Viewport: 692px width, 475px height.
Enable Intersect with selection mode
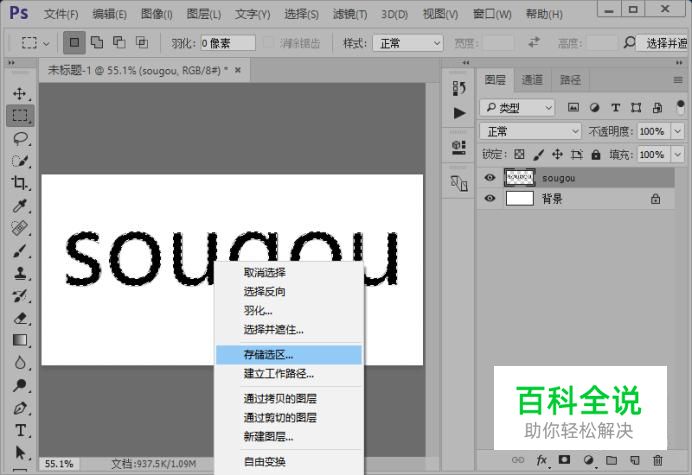click(142, 42)
